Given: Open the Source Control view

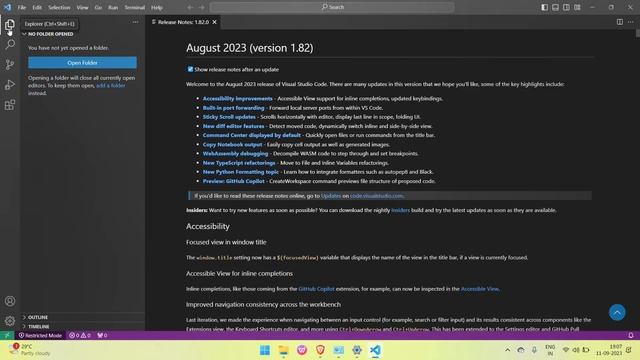Looking at the screenshot, I should pos(10,64).
